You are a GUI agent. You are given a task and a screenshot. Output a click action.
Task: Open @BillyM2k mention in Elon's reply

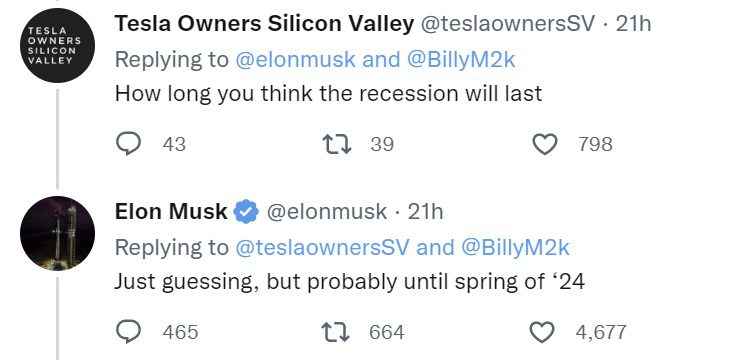click(x=515, y=248)
